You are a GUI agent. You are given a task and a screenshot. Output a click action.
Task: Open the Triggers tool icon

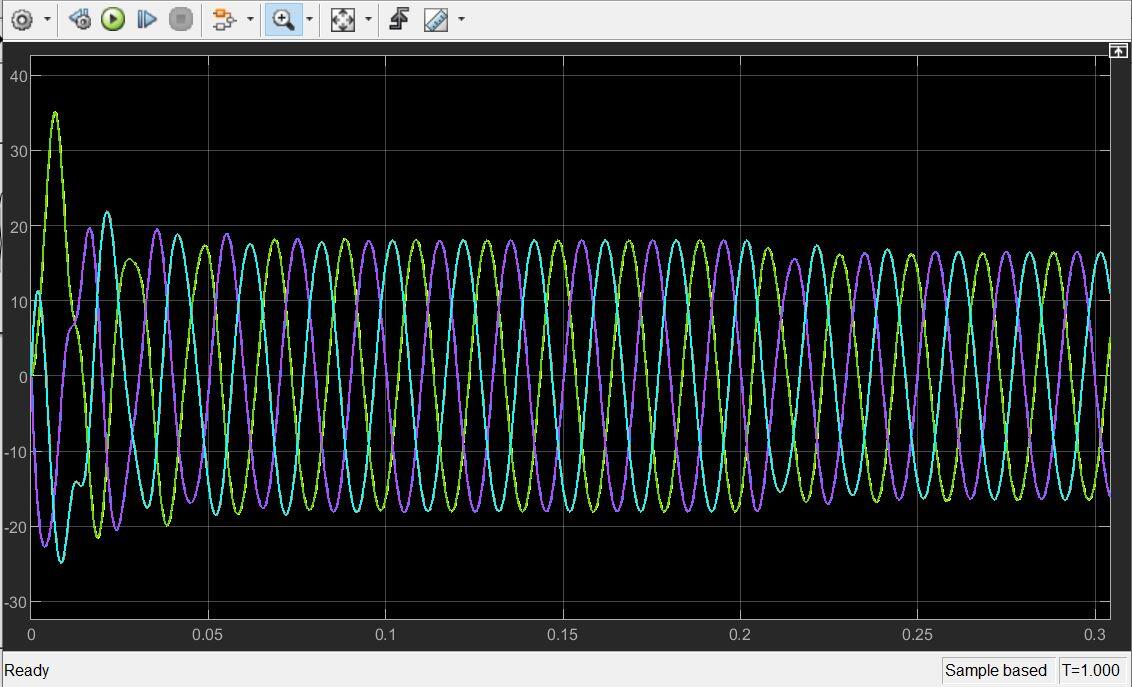coord(399,19)
